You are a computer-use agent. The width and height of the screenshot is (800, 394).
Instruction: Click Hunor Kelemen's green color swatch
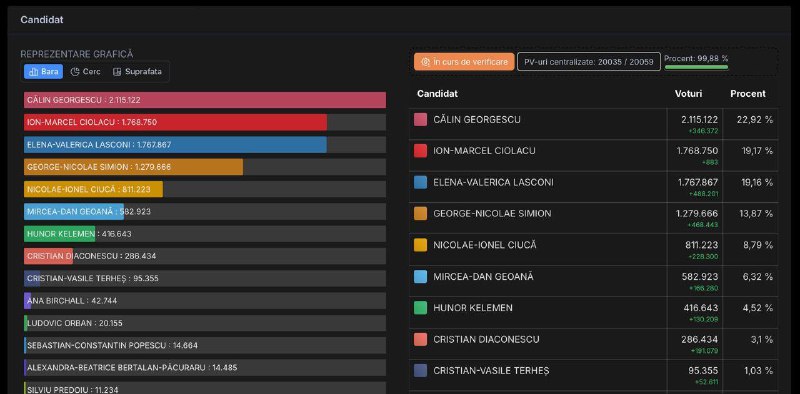point(420,308)
